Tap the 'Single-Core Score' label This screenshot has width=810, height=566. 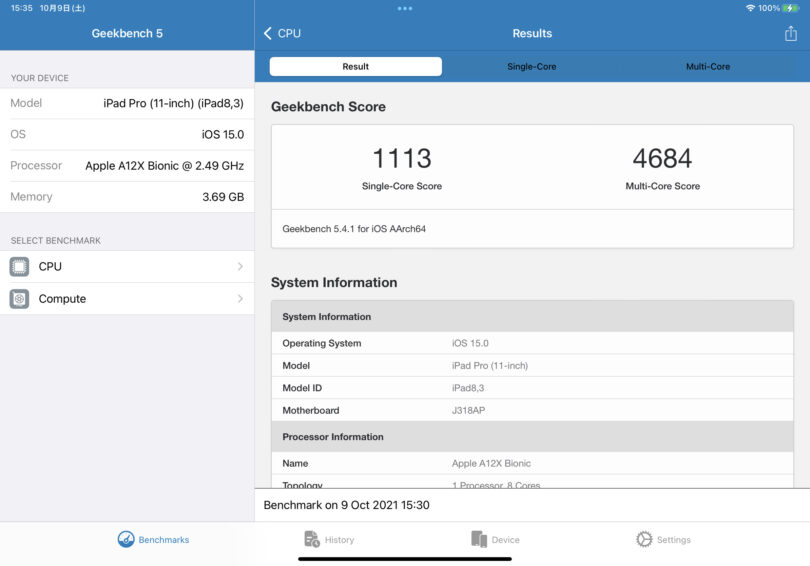pyautogui.click(x=401, y=186)
